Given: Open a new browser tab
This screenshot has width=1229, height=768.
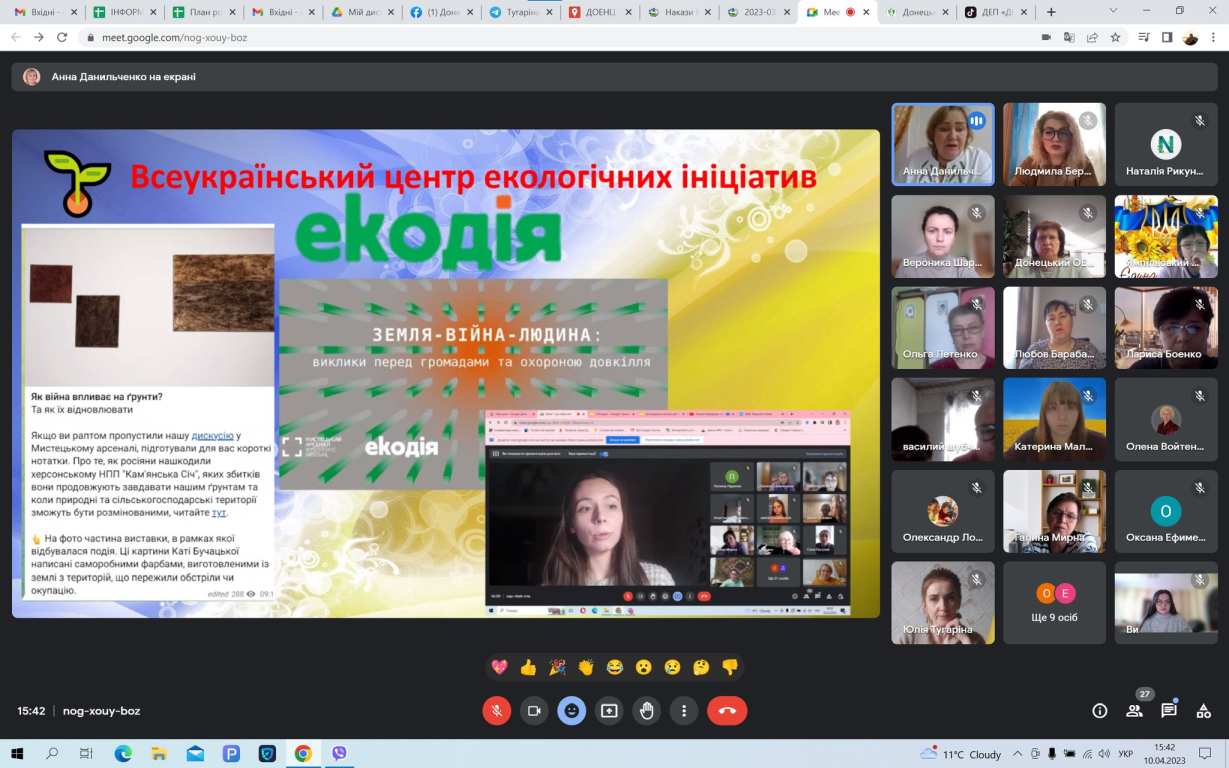Looking at the screenshot, I should click(x=1051, y=12).
